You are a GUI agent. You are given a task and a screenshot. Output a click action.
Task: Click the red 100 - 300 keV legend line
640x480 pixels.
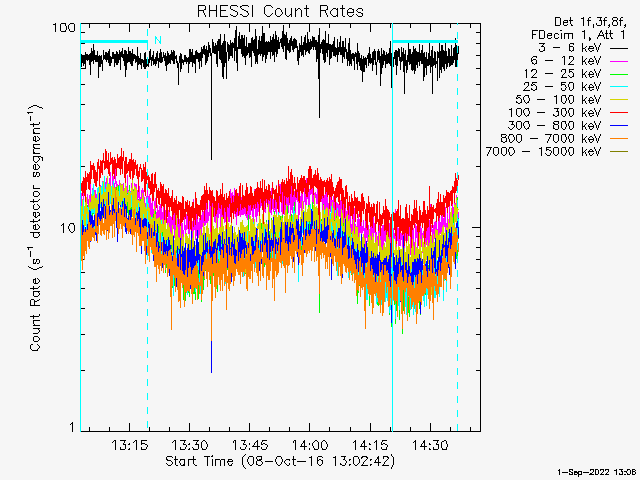[x=618, y=113]
